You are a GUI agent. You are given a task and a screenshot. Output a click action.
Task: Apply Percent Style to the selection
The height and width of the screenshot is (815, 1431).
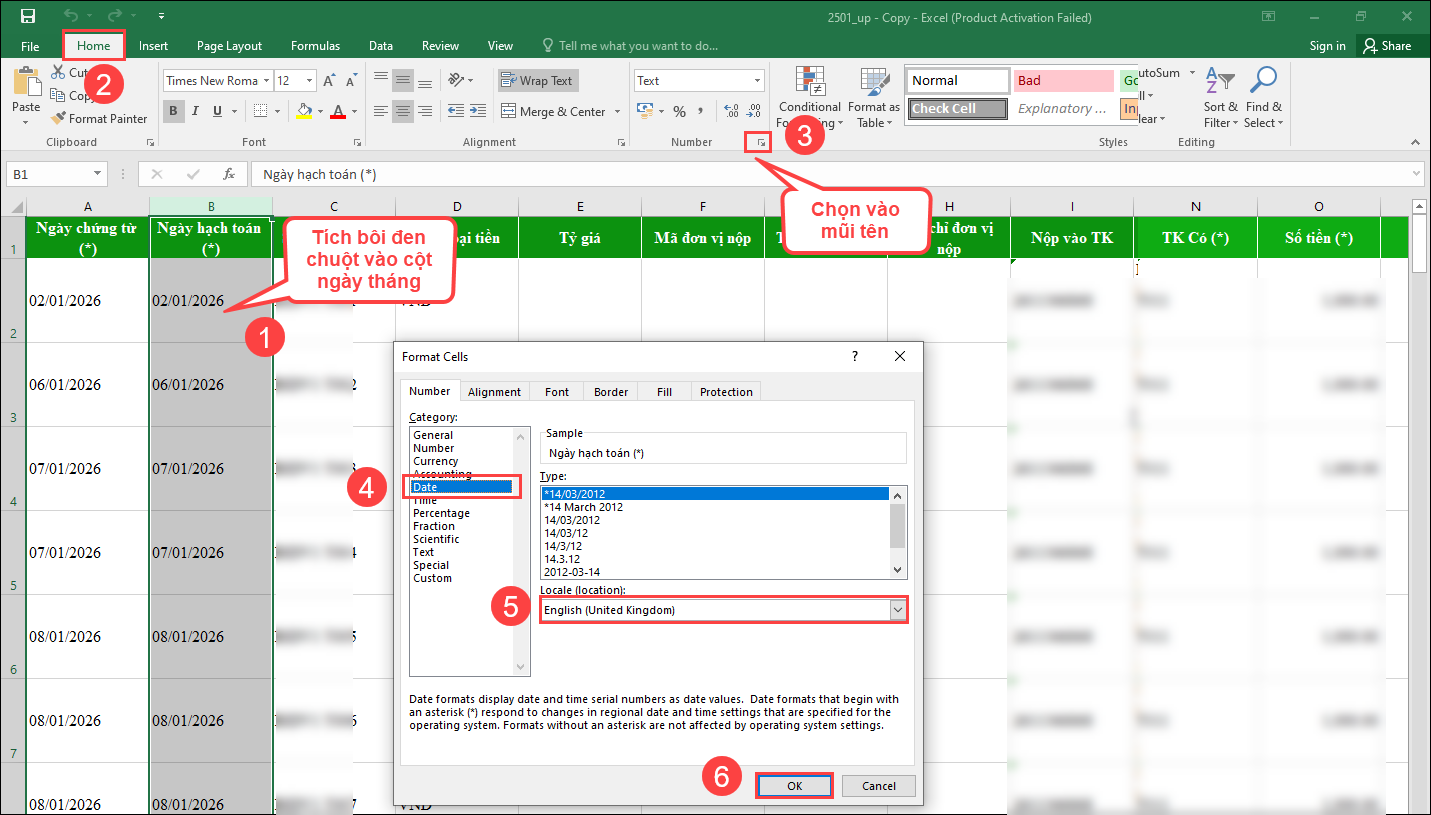point(680,112)
